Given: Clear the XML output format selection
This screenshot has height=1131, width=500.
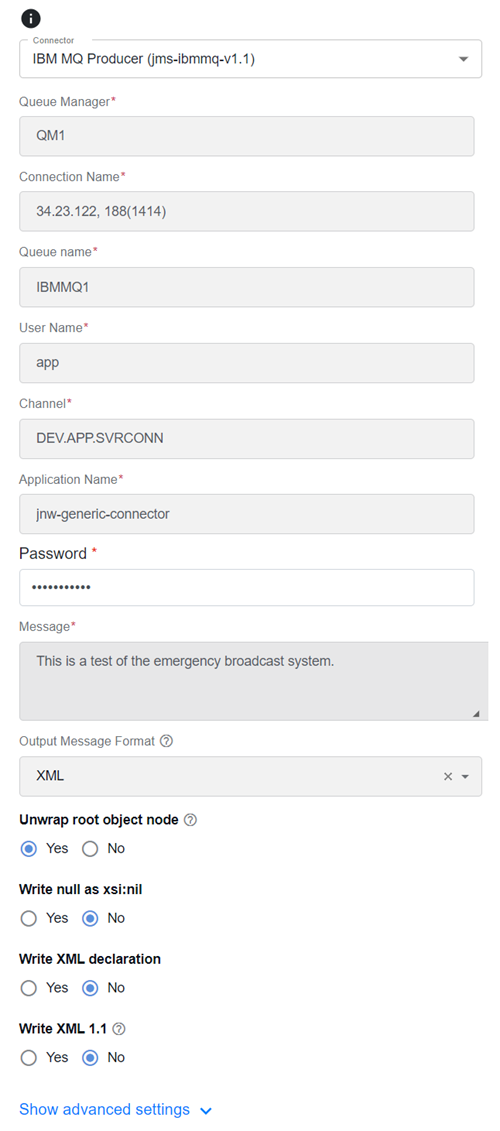Looking at the screenshot, I should coord(447,776).
